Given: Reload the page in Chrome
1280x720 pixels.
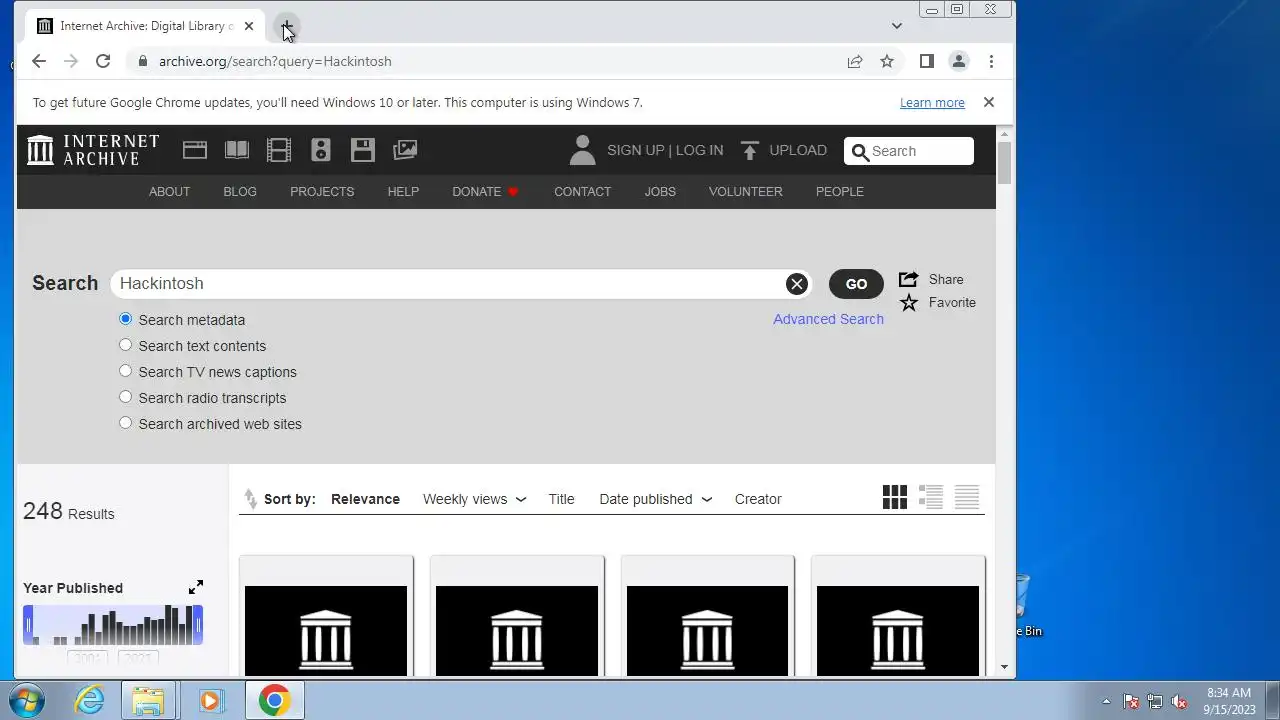Looking at the screenshot, I should (103, 61).
